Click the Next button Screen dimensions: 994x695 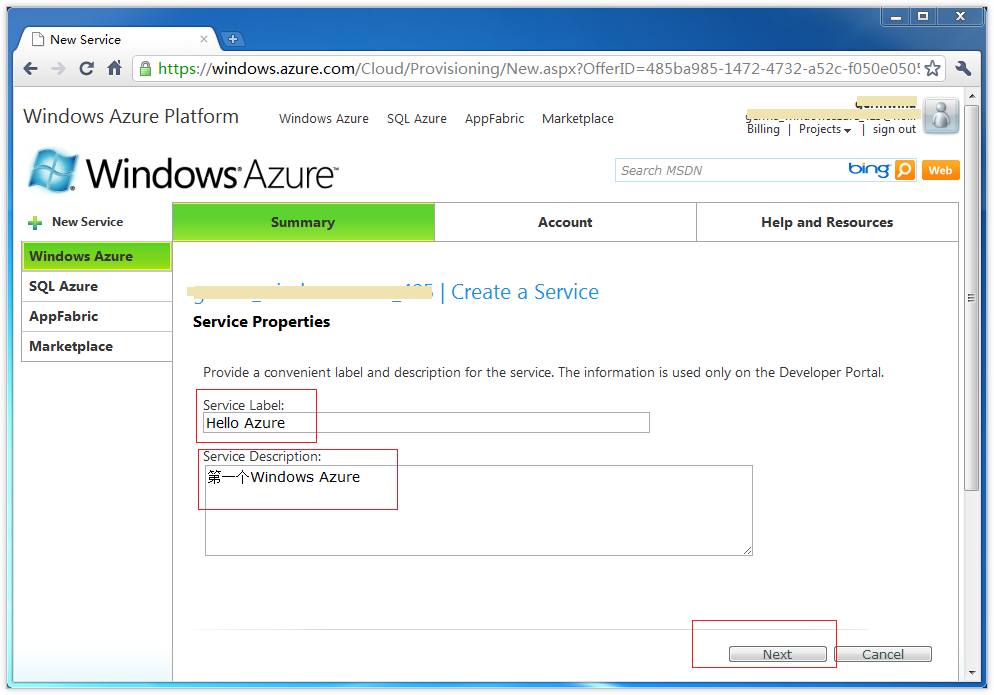[778, 654]
